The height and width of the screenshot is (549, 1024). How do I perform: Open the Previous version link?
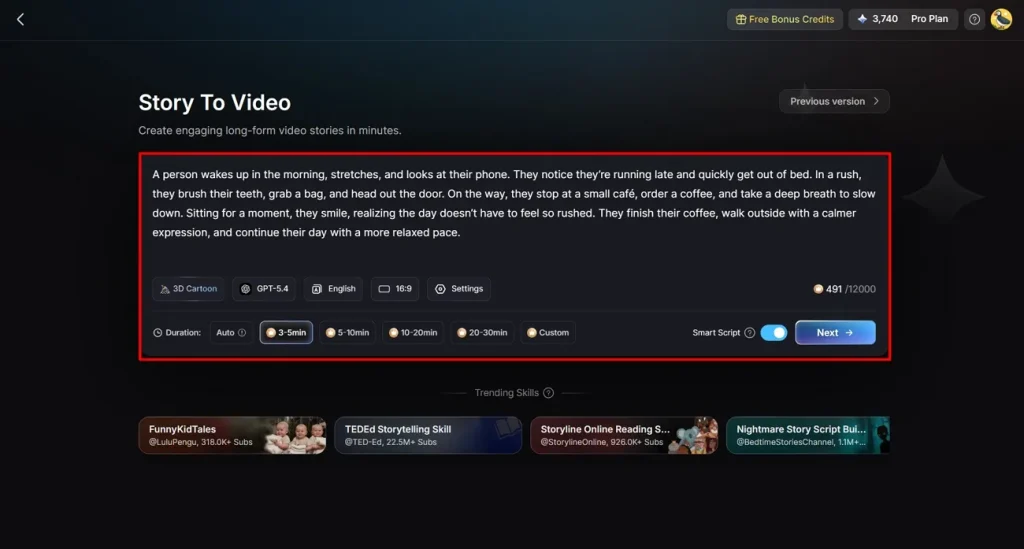[834, 101]
